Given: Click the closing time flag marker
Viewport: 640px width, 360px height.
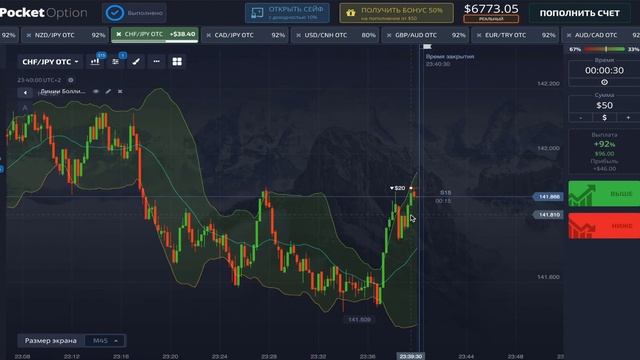Looking at the screenshot, I should [x=427, y=47].
